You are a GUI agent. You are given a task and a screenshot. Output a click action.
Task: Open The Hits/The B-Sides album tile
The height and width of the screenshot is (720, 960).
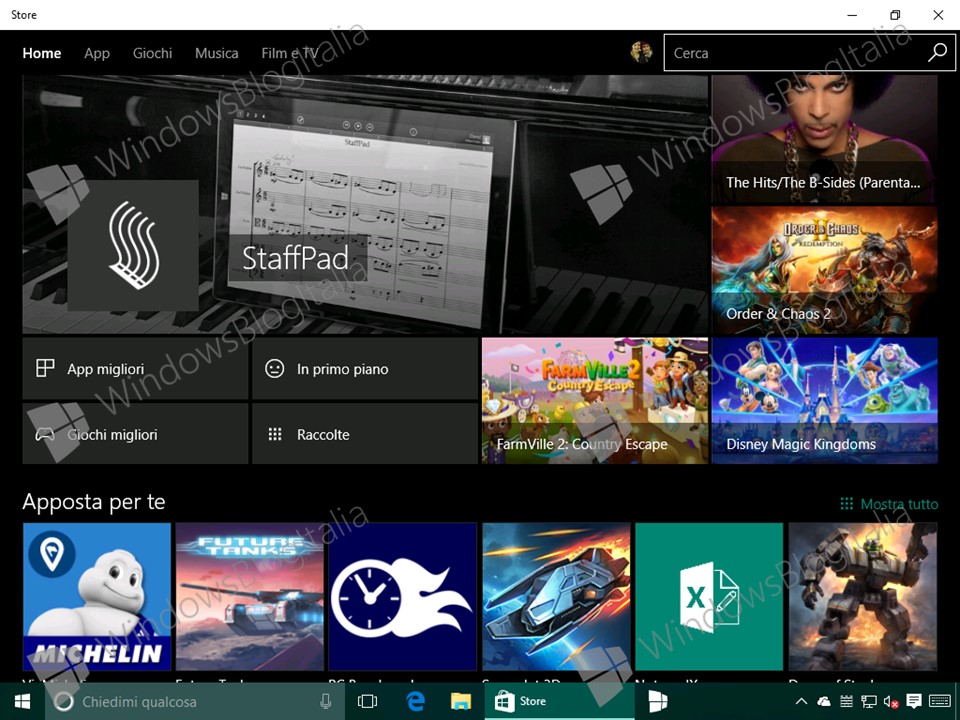click(x=824, y=138)
